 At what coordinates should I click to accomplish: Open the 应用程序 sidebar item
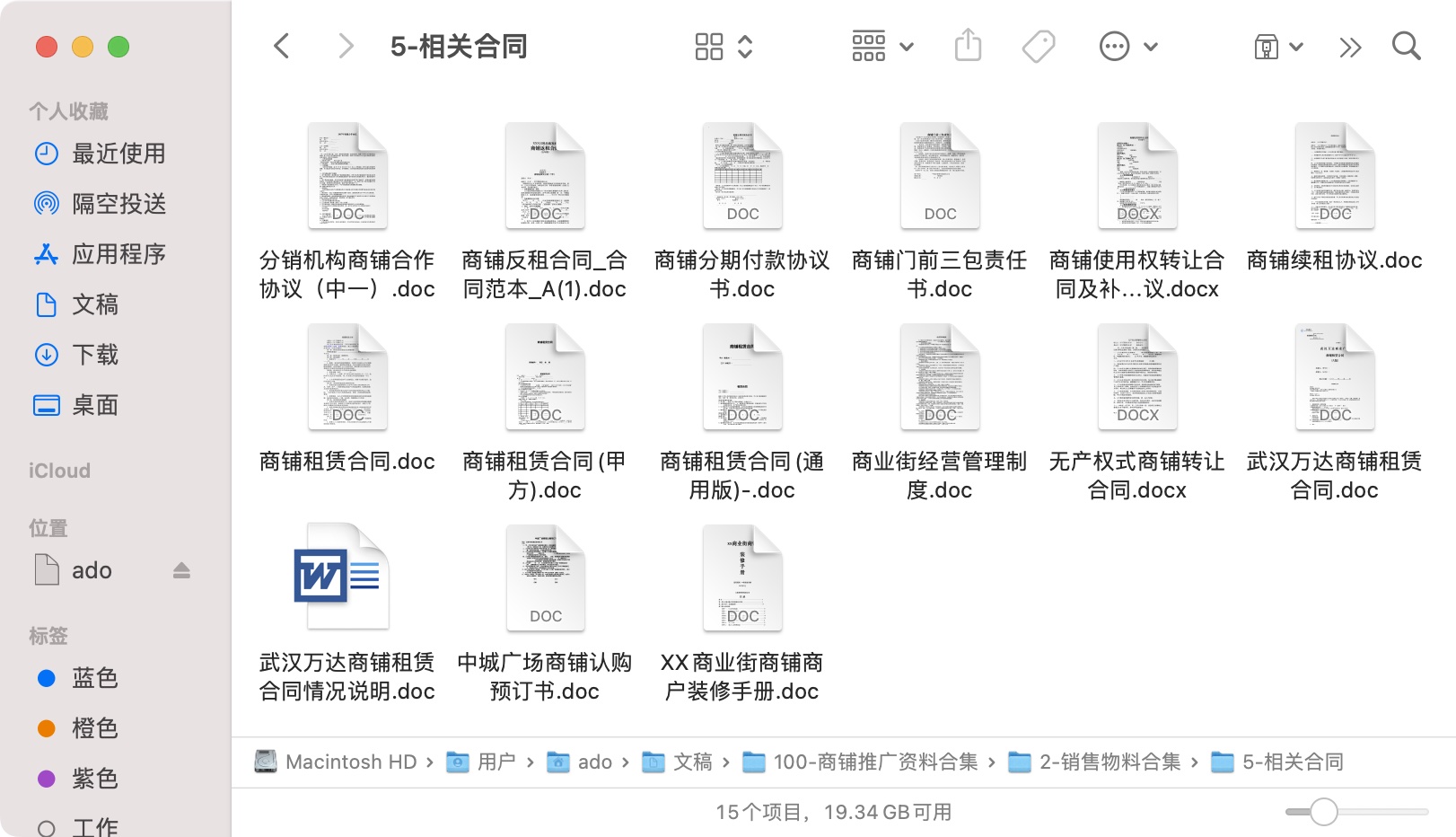118,254
